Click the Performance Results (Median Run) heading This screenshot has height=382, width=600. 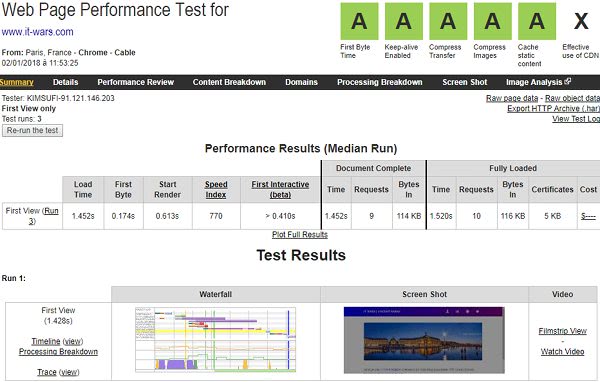(x=301, y=149)
